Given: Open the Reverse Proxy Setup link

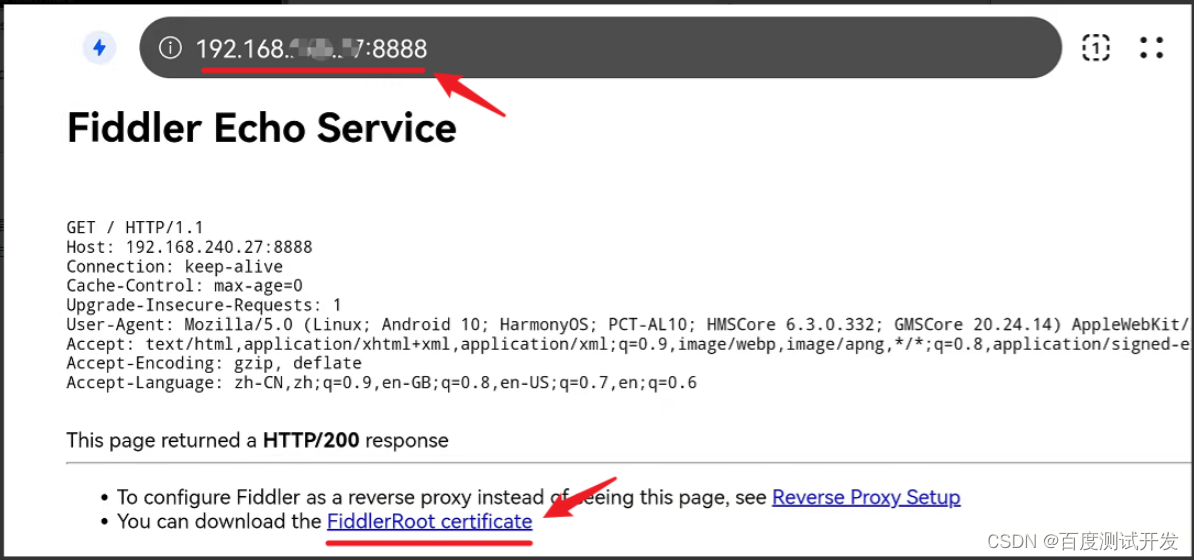Looking at the screenshot, I should tap(866, 498).
